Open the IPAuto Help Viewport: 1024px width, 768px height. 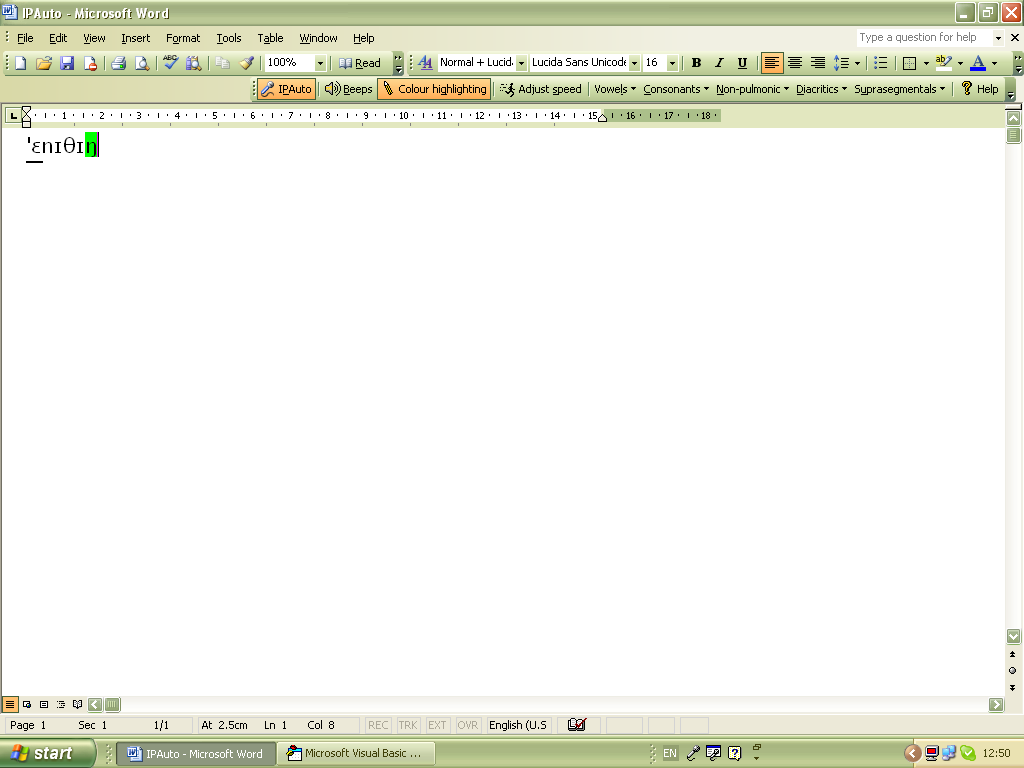click(x=981, y=89)
